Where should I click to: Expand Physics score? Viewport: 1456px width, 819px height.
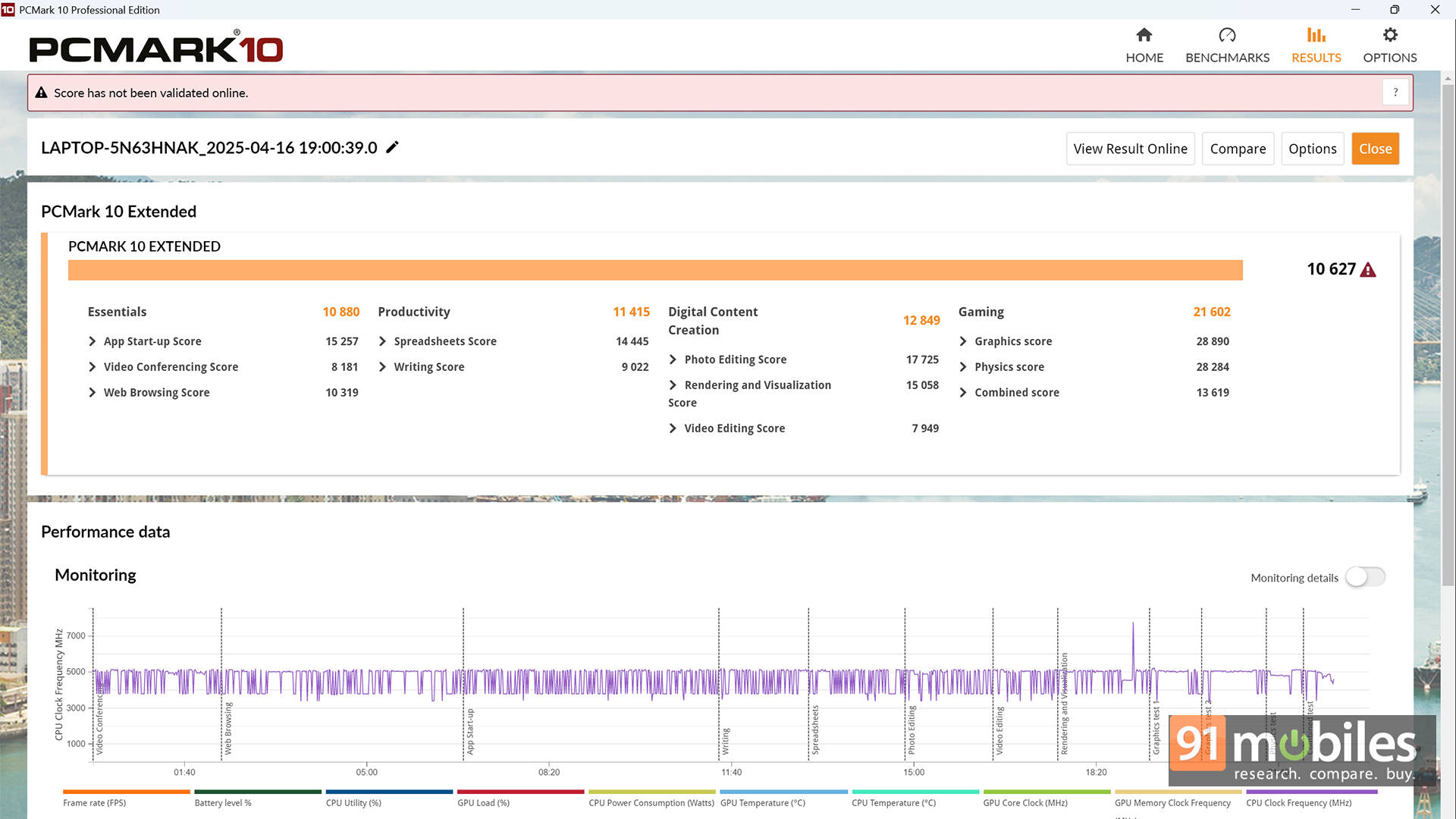point(963,367)
